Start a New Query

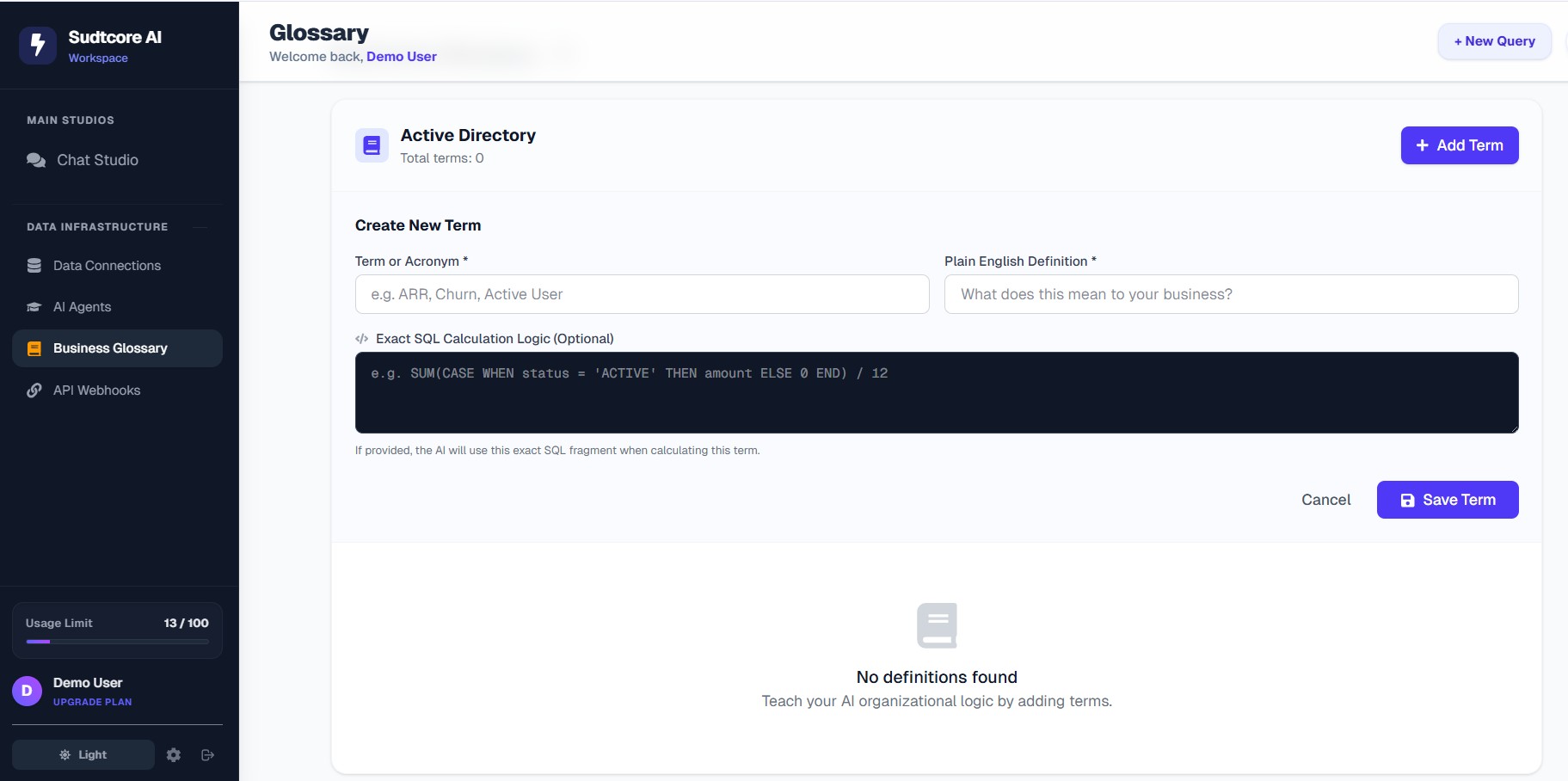1494,41
